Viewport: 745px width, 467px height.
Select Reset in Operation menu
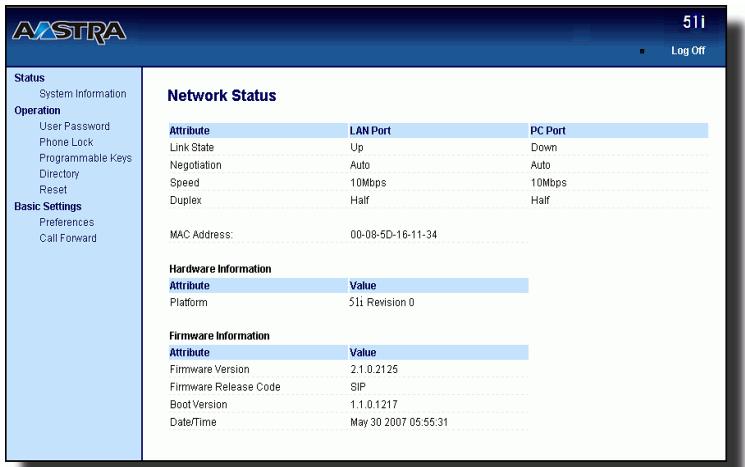(53, 190)
